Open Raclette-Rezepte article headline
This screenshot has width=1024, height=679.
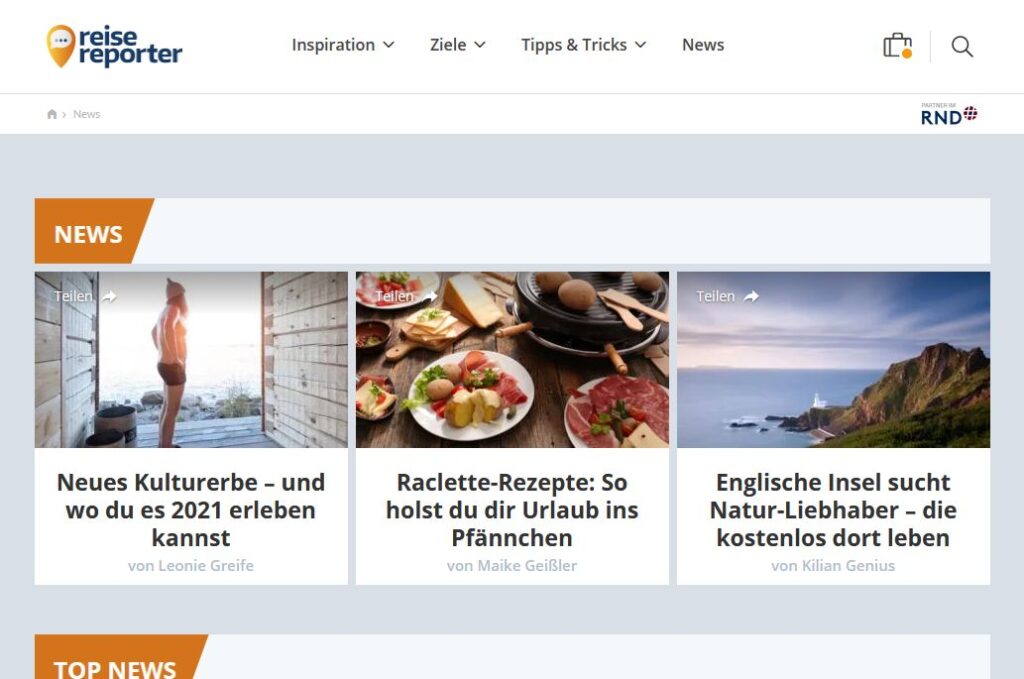512,510
